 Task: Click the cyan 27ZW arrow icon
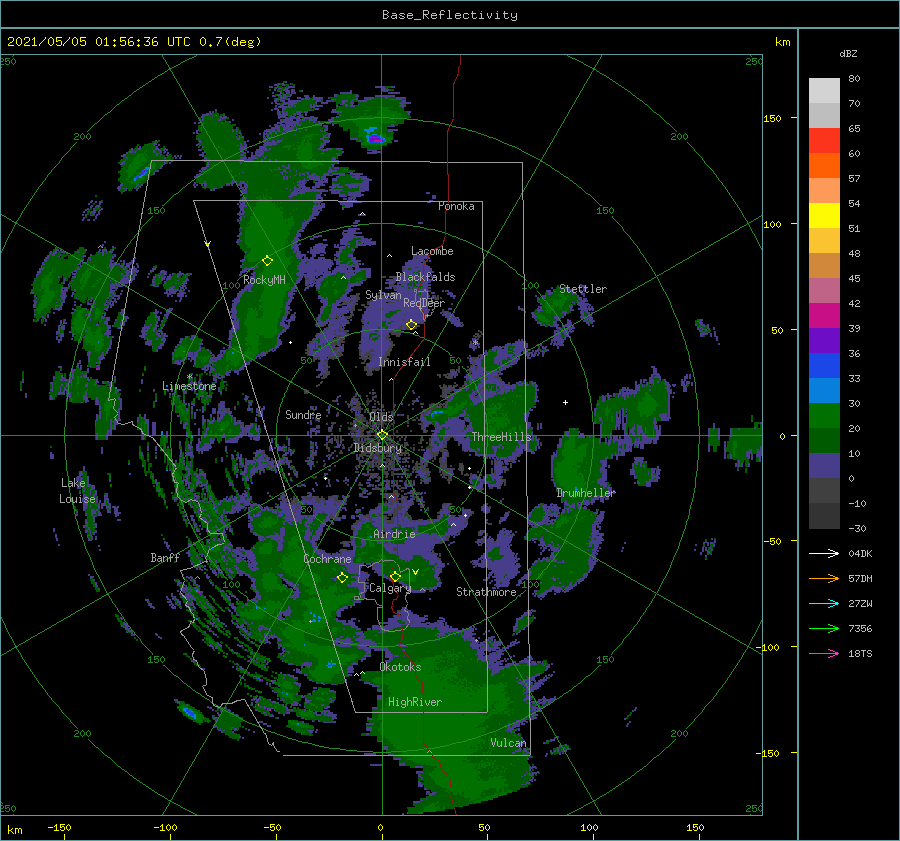824,603
